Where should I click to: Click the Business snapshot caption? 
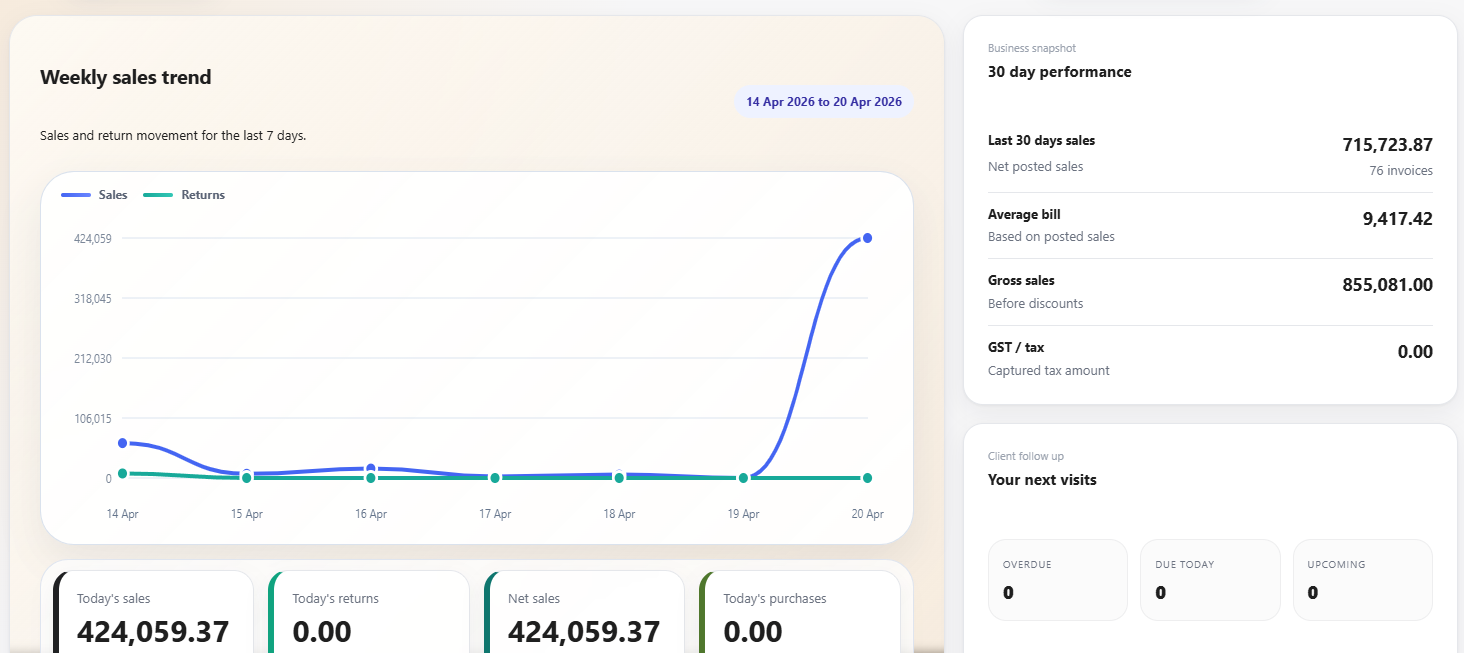tap(1032, 48)
